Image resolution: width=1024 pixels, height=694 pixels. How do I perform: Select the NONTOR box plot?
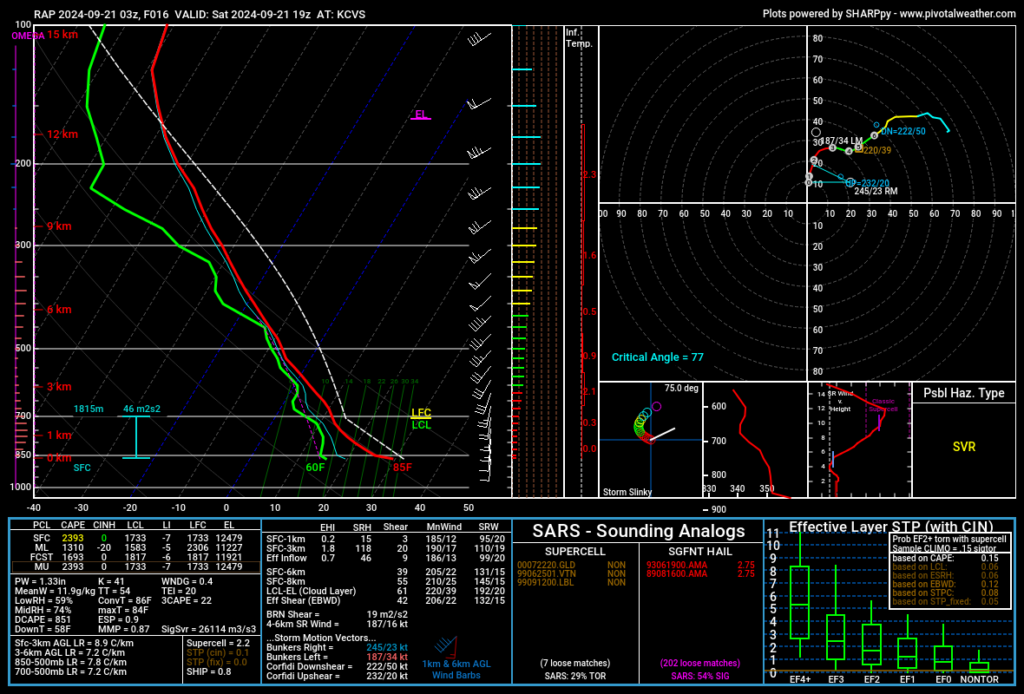(x=979, y=665)
